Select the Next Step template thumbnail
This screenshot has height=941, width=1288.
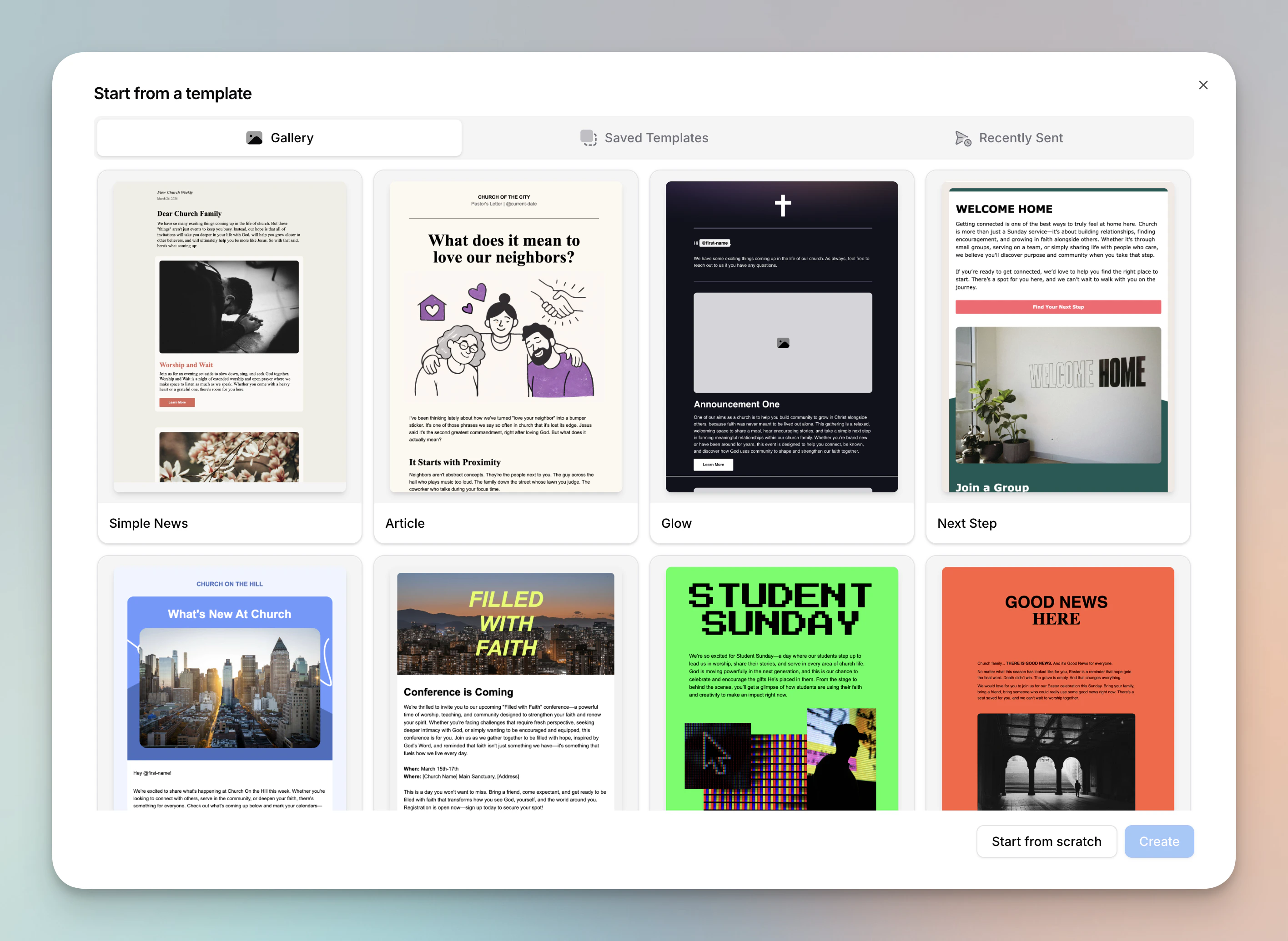pos(1058,337)
